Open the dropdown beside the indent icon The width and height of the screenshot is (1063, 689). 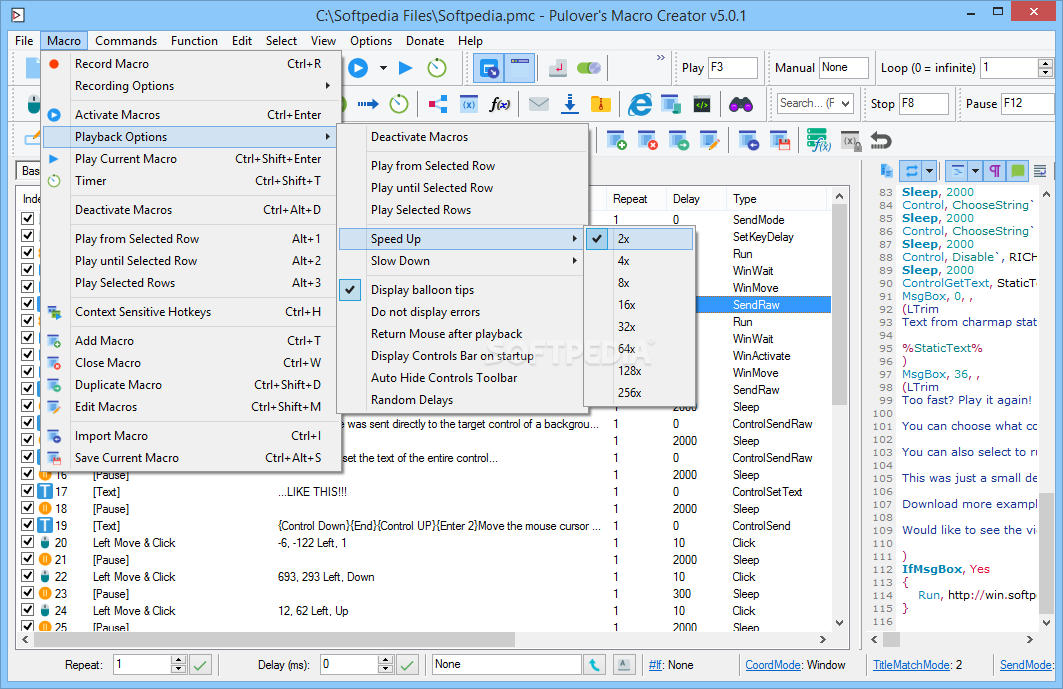975,171
